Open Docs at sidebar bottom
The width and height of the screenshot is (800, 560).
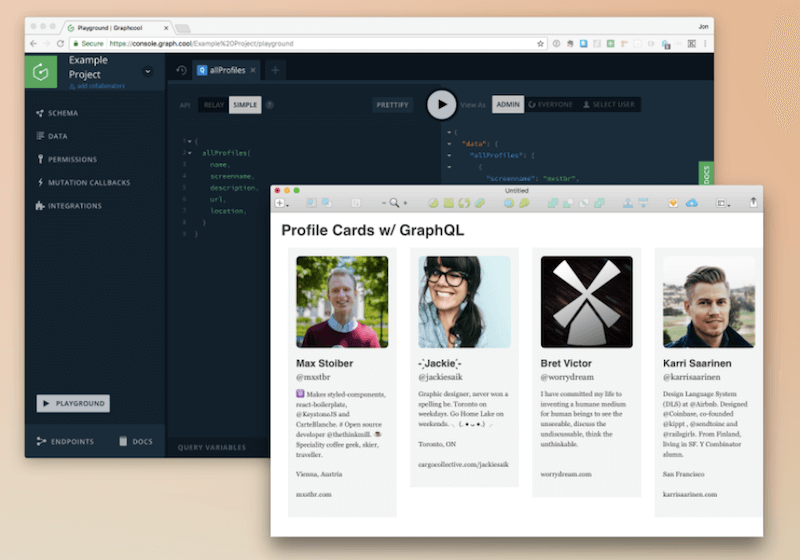136,442
